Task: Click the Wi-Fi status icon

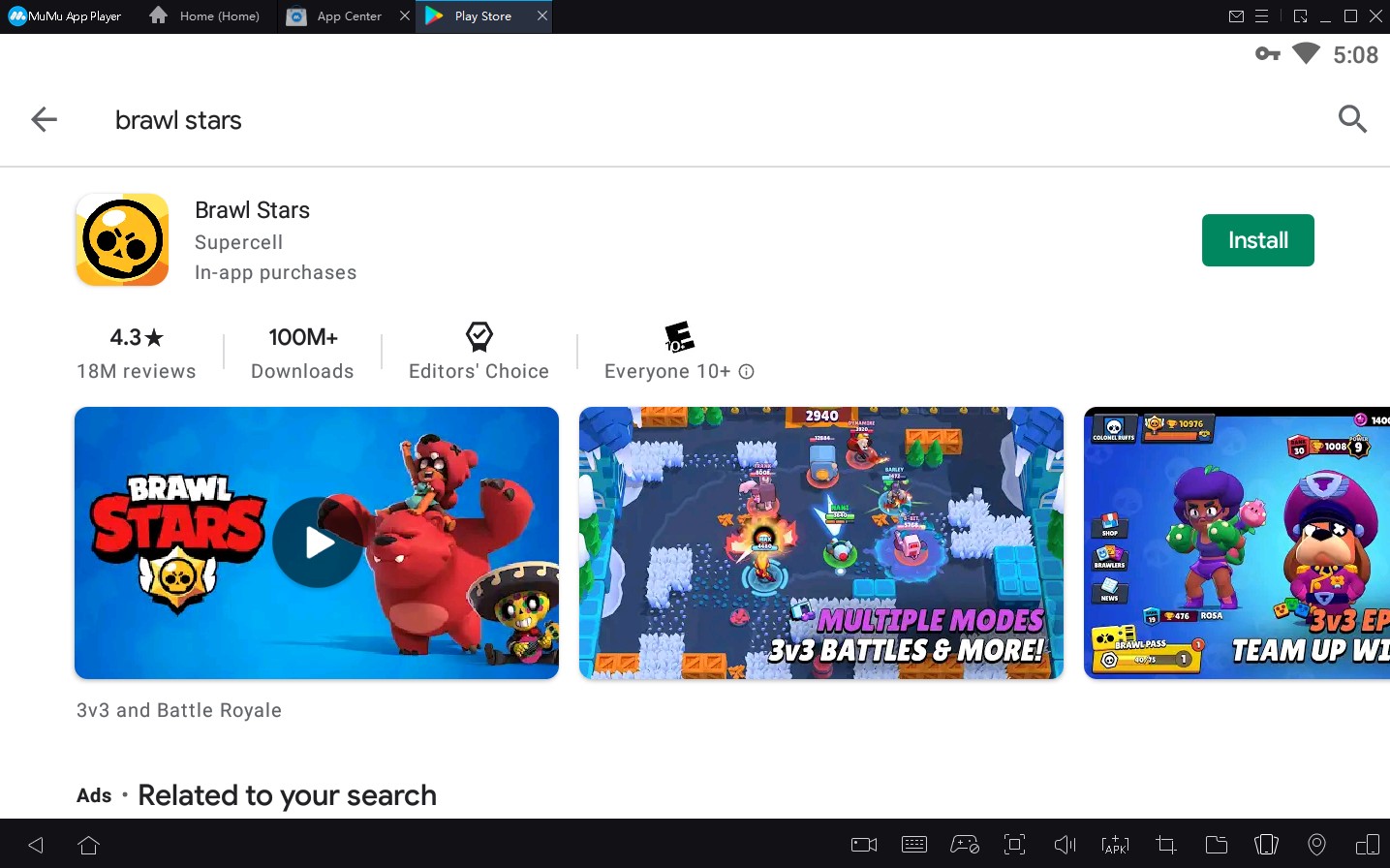Action: click(1306, 53)
